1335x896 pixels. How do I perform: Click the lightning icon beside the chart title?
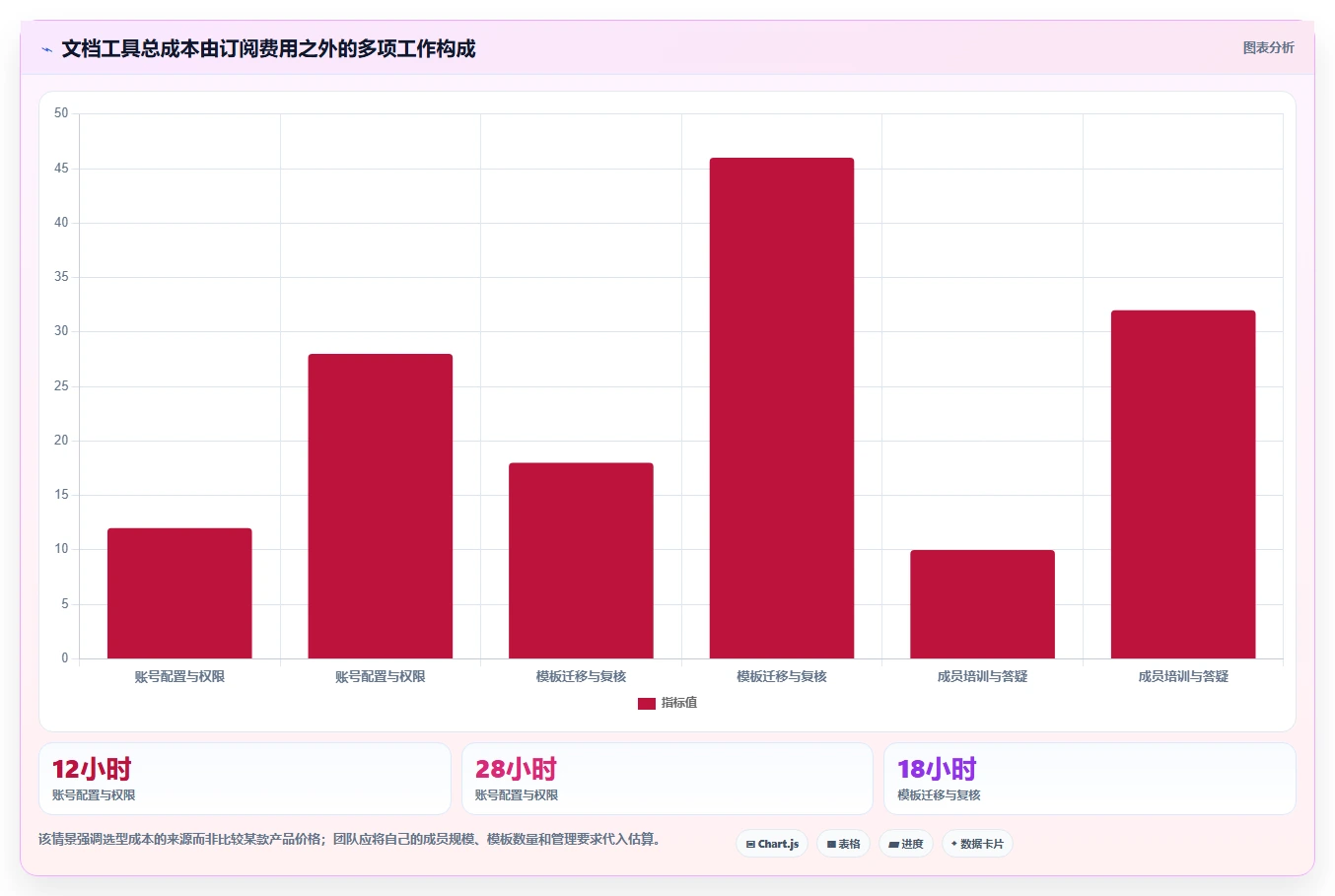[47, 49]
